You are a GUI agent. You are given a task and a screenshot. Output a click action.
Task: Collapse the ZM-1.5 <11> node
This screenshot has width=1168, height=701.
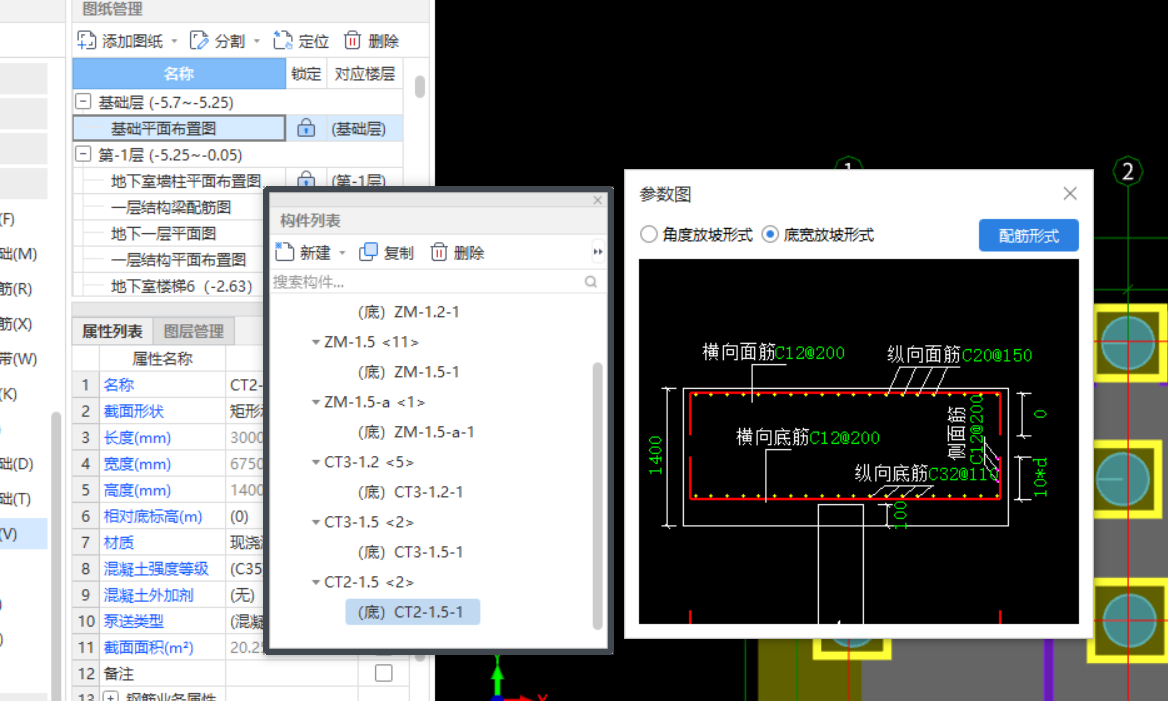[316, 342]
